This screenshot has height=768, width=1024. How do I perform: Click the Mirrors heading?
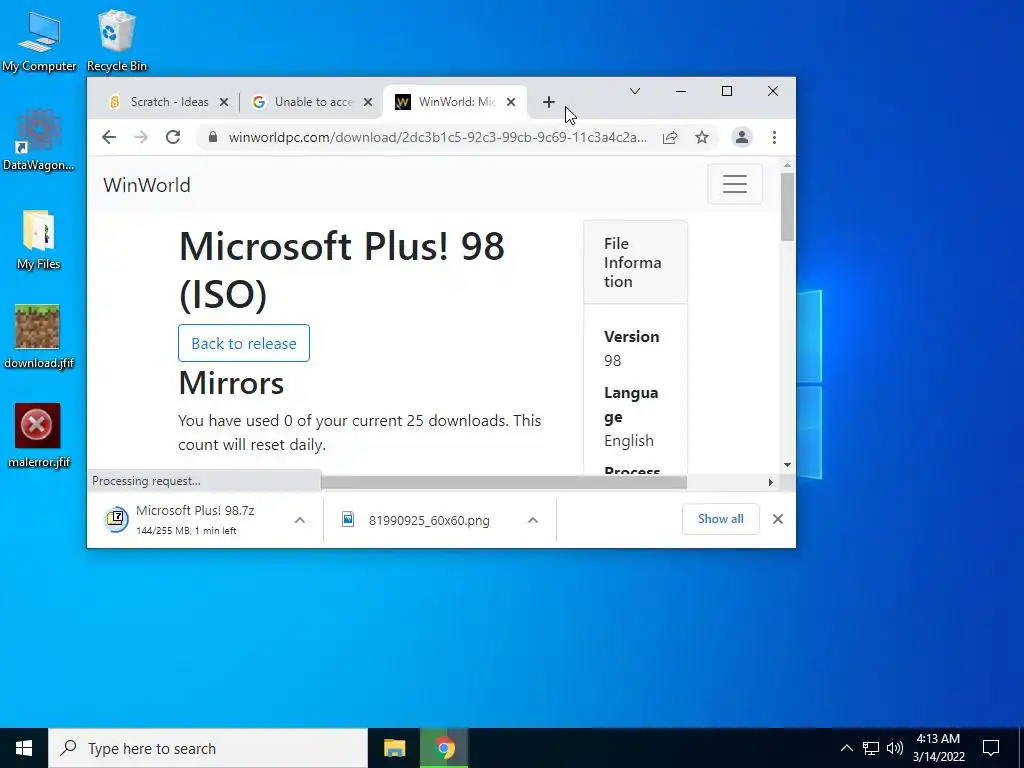click(x=231, y=383)
